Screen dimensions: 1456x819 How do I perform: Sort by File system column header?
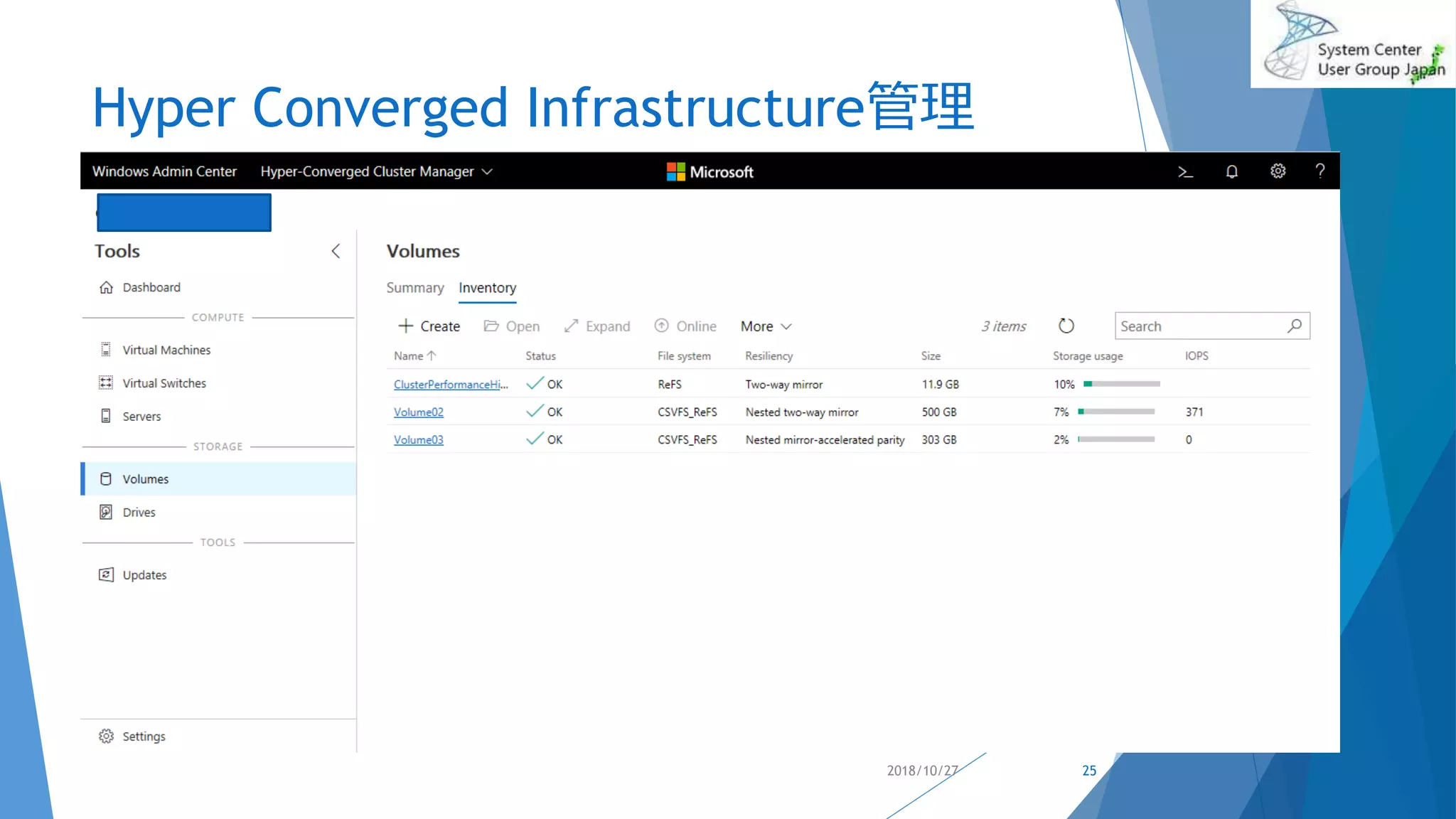coord(684,355)
